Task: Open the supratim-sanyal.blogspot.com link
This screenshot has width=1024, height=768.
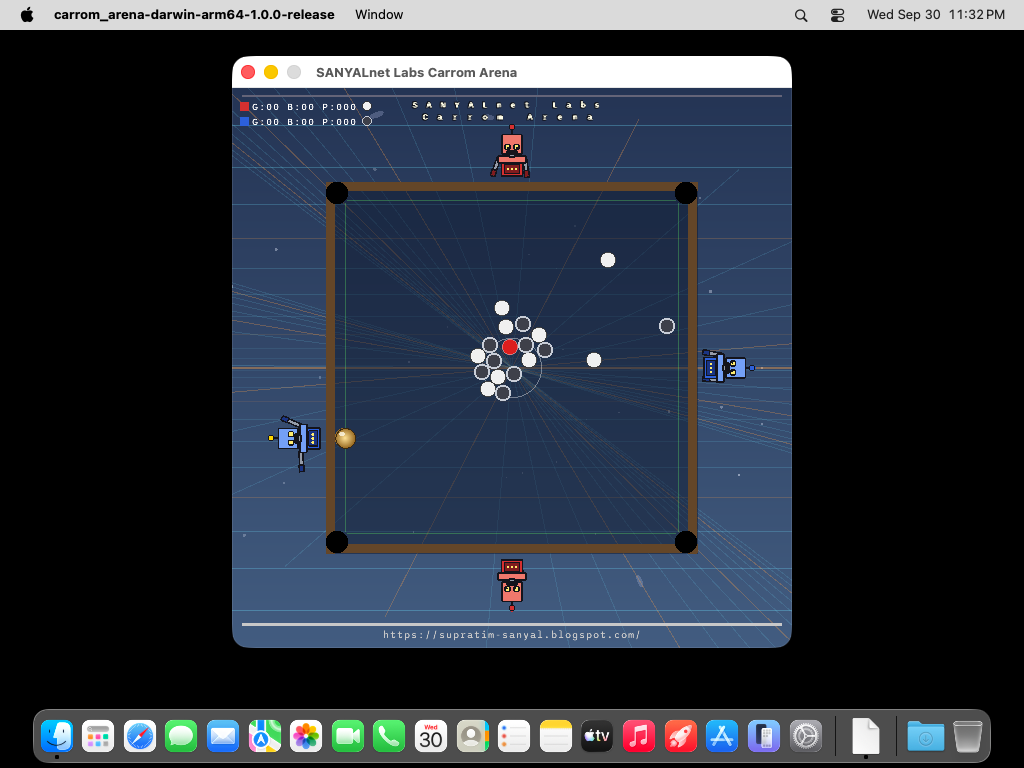Action: (x=511, y=635)
